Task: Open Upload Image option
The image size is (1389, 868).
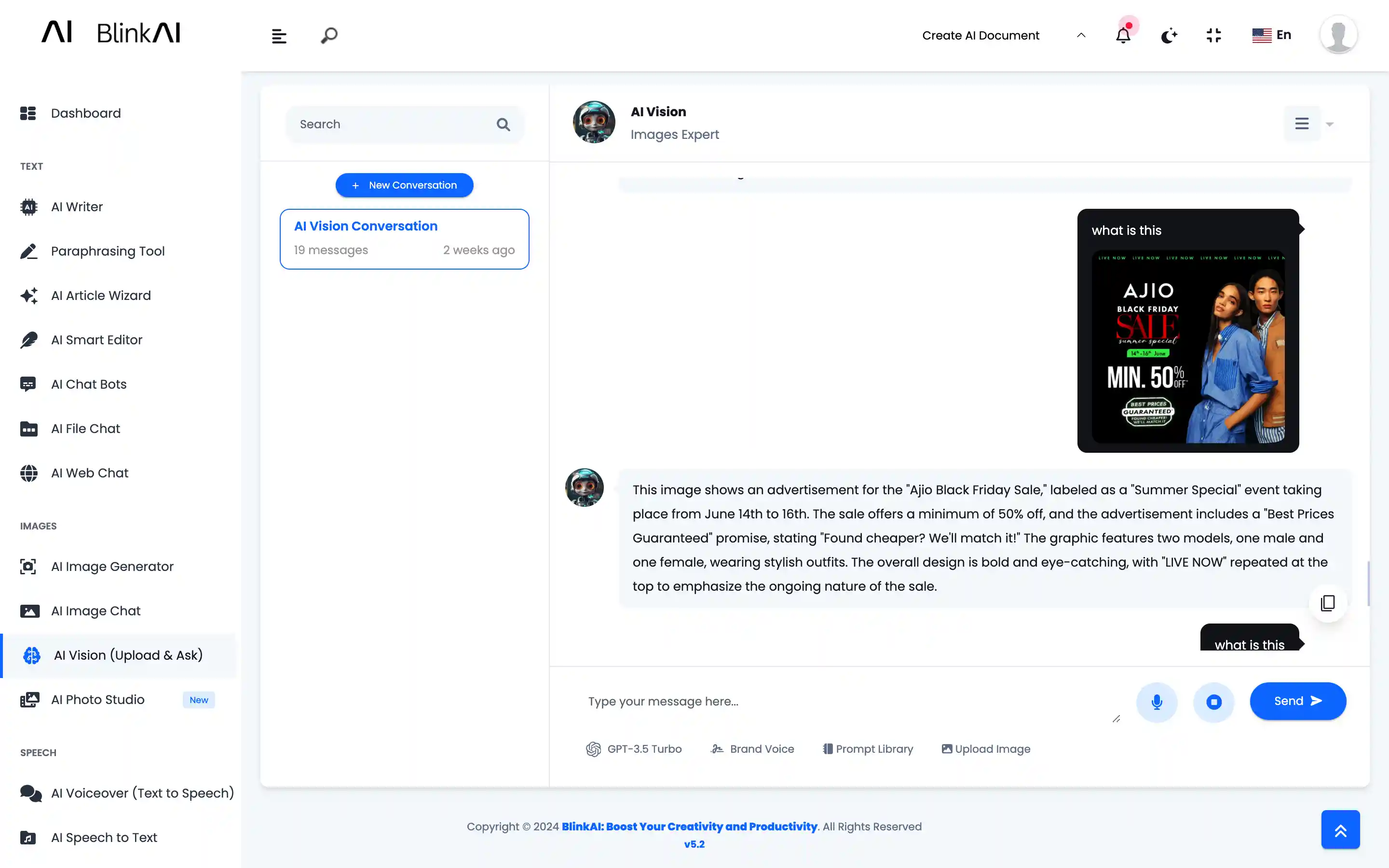Action: point(986,748)
